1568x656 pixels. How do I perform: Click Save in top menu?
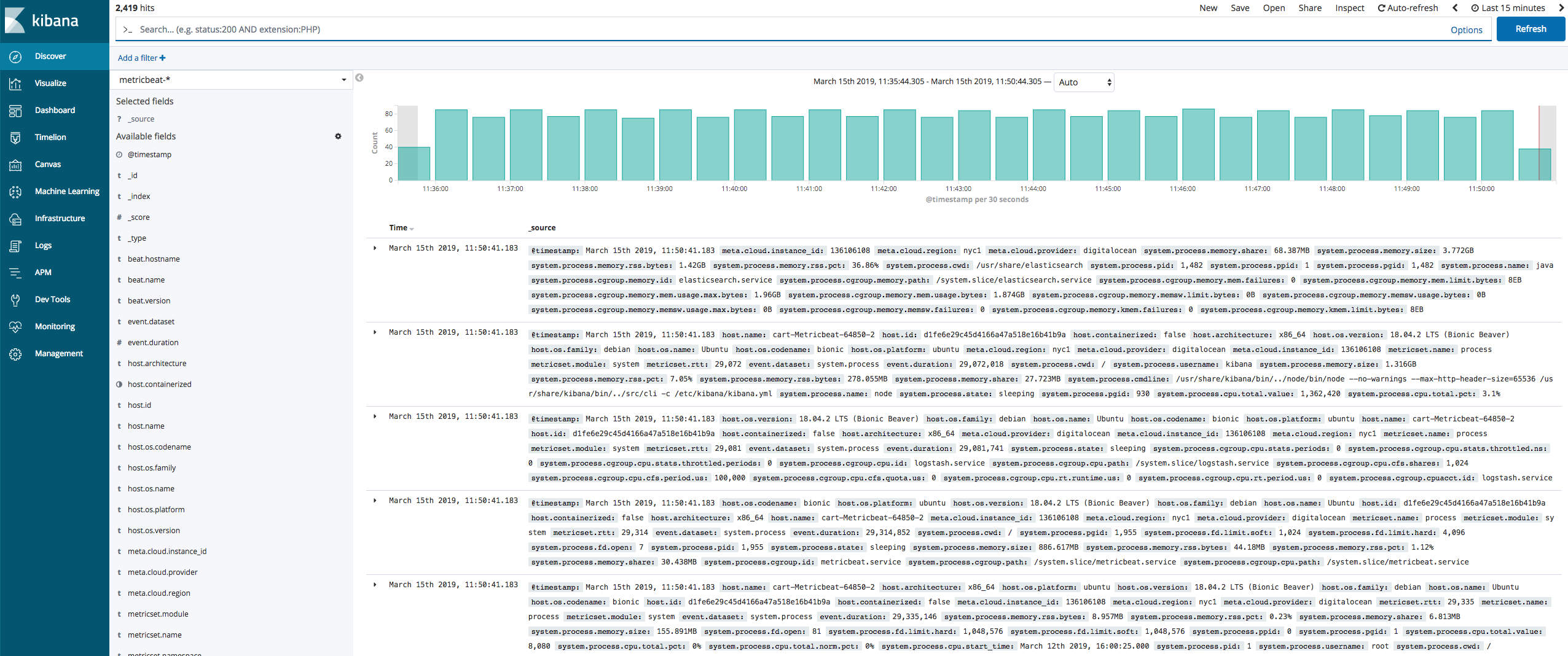point(1240,8)
